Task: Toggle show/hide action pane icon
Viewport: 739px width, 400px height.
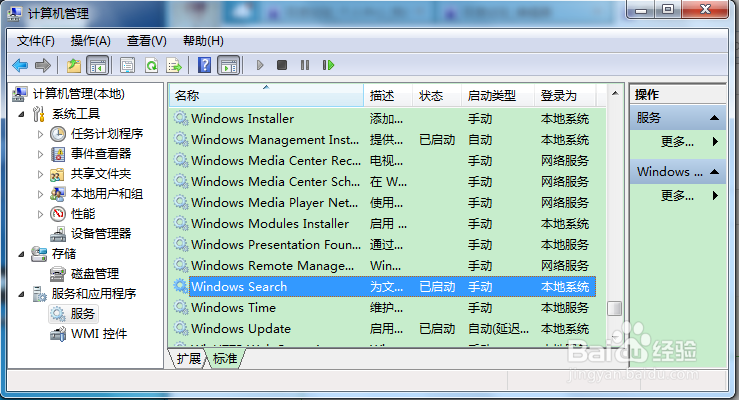Action: pos(229,65)
